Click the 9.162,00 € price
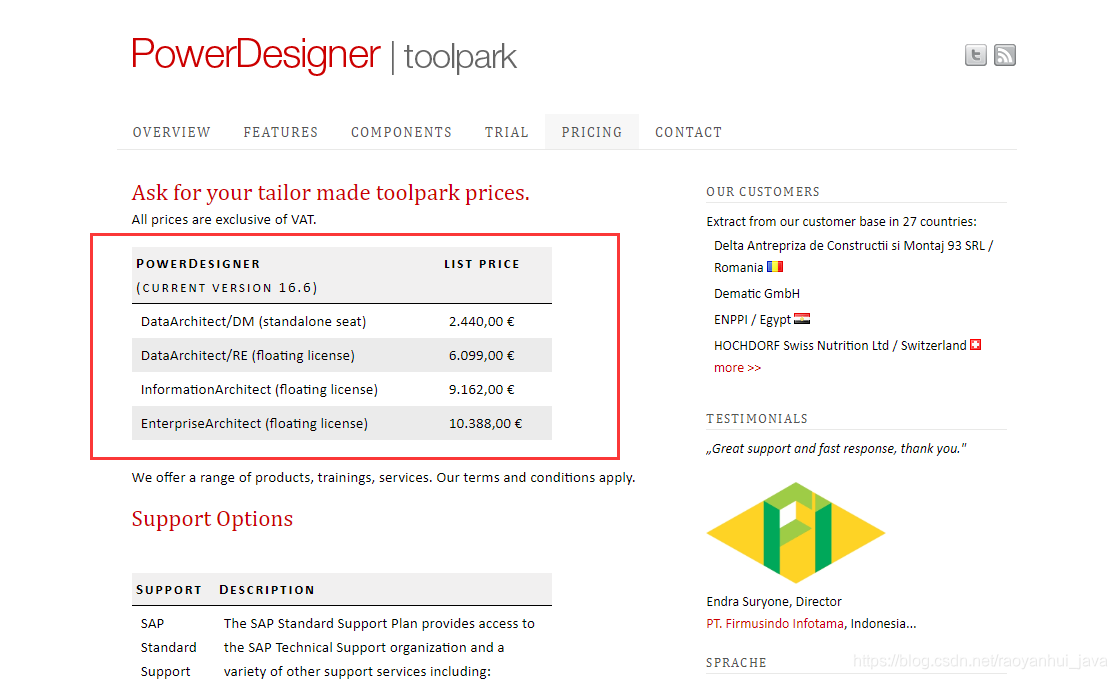1117x679 pixels. 482,390
